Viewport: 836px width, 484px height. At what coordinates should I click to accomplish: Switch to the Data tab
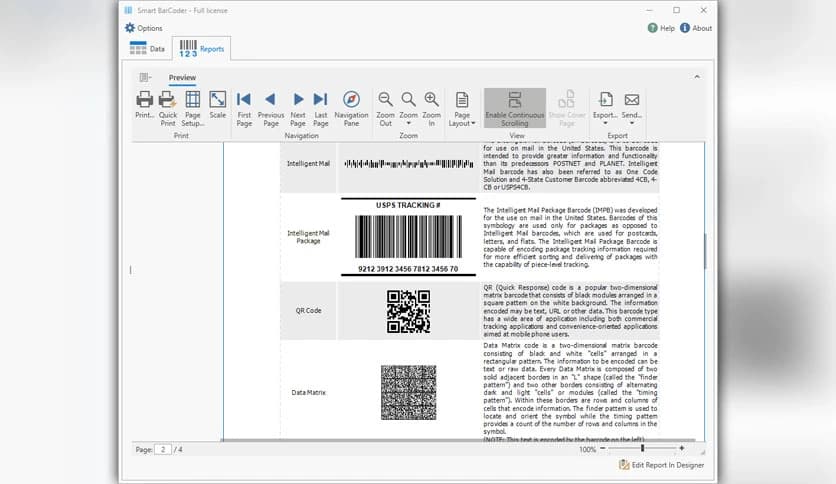tap(147, 49)
